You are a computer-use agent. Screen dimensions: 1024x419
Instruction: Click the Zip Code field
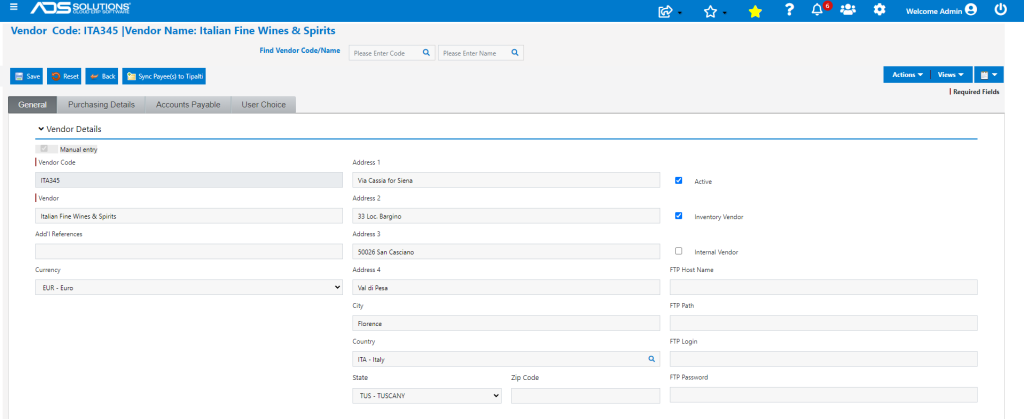586,396
